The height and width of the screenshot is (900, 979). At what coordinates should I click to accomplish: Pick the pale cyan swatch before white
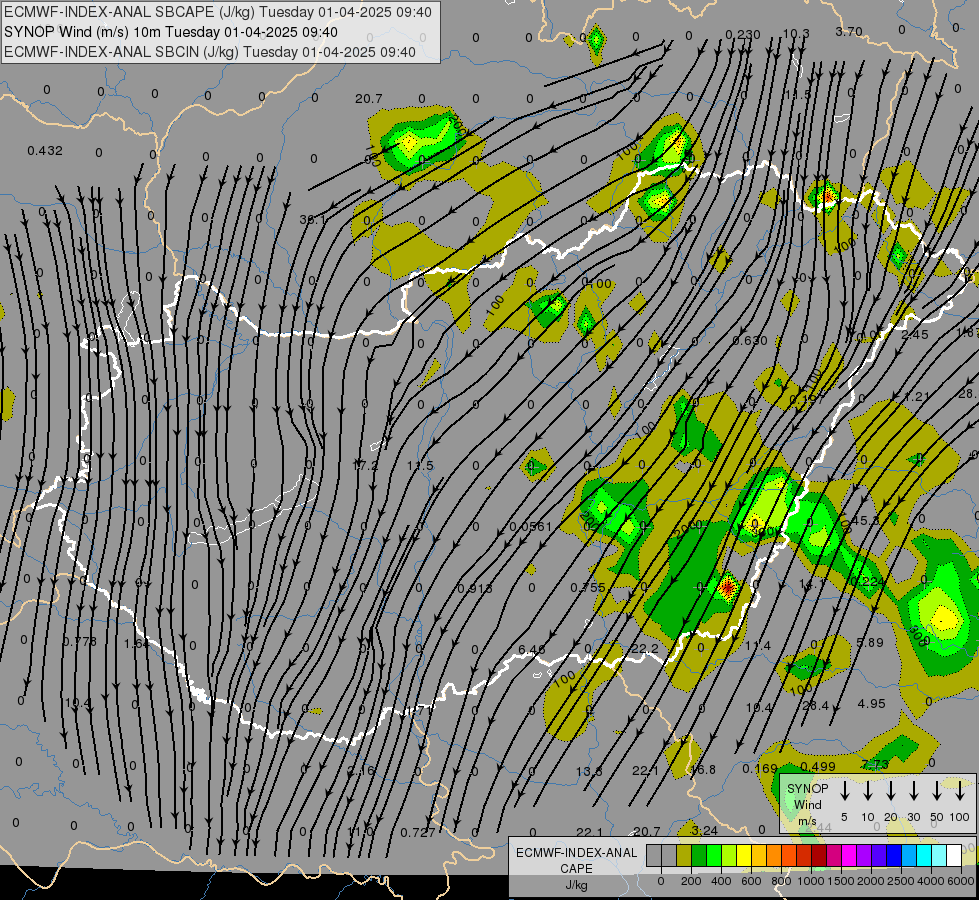(x=938, y=855)
